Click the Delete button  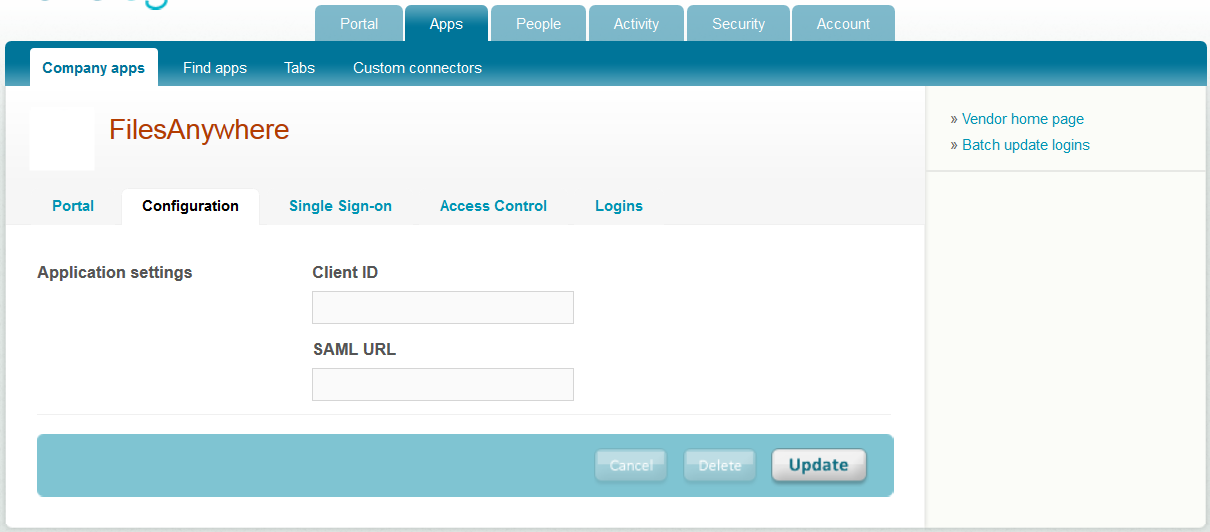tap(719, 465)
